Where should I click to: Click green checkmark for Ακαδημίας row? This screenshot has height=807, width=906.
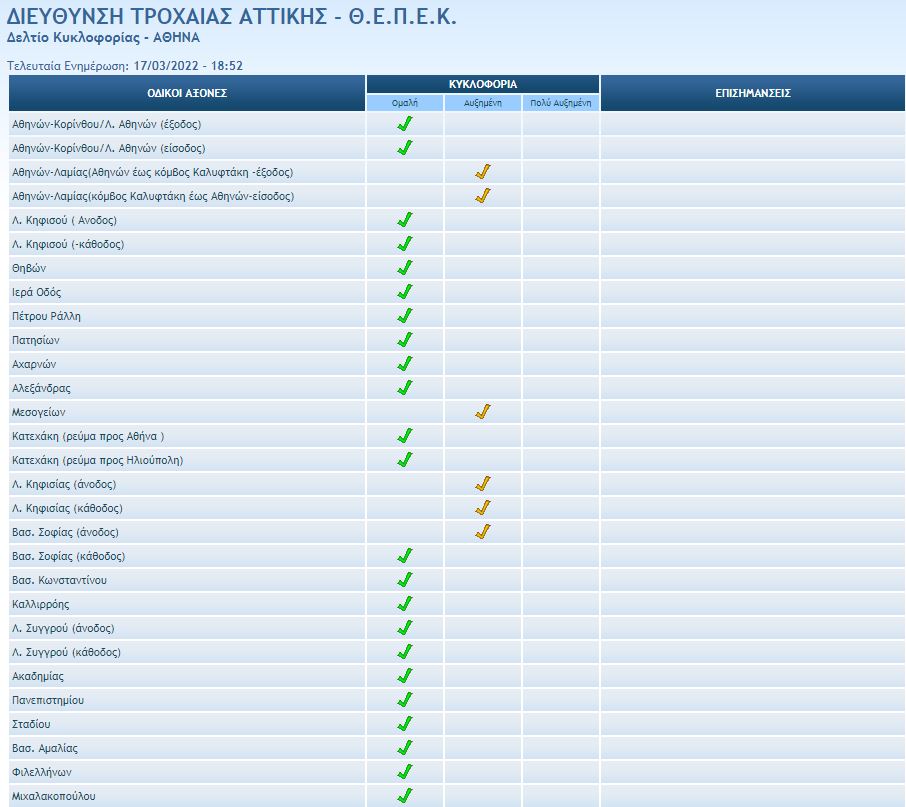point(405,676)
